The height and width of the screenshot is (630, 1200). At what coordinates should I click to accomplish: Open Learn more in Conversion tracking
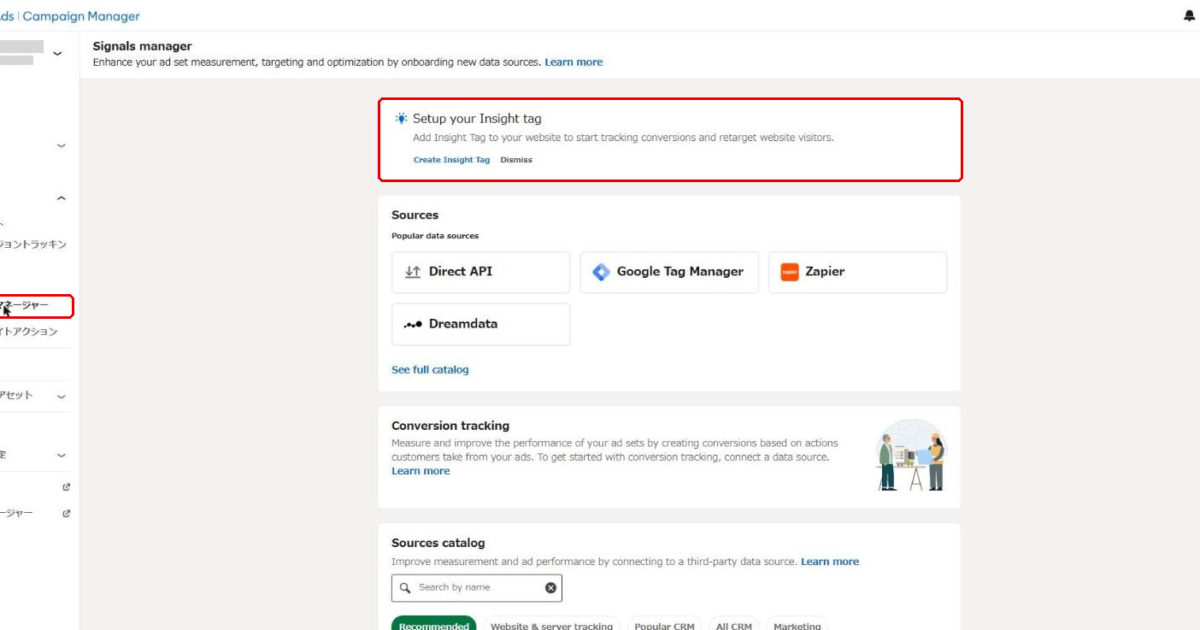point(420,471)
